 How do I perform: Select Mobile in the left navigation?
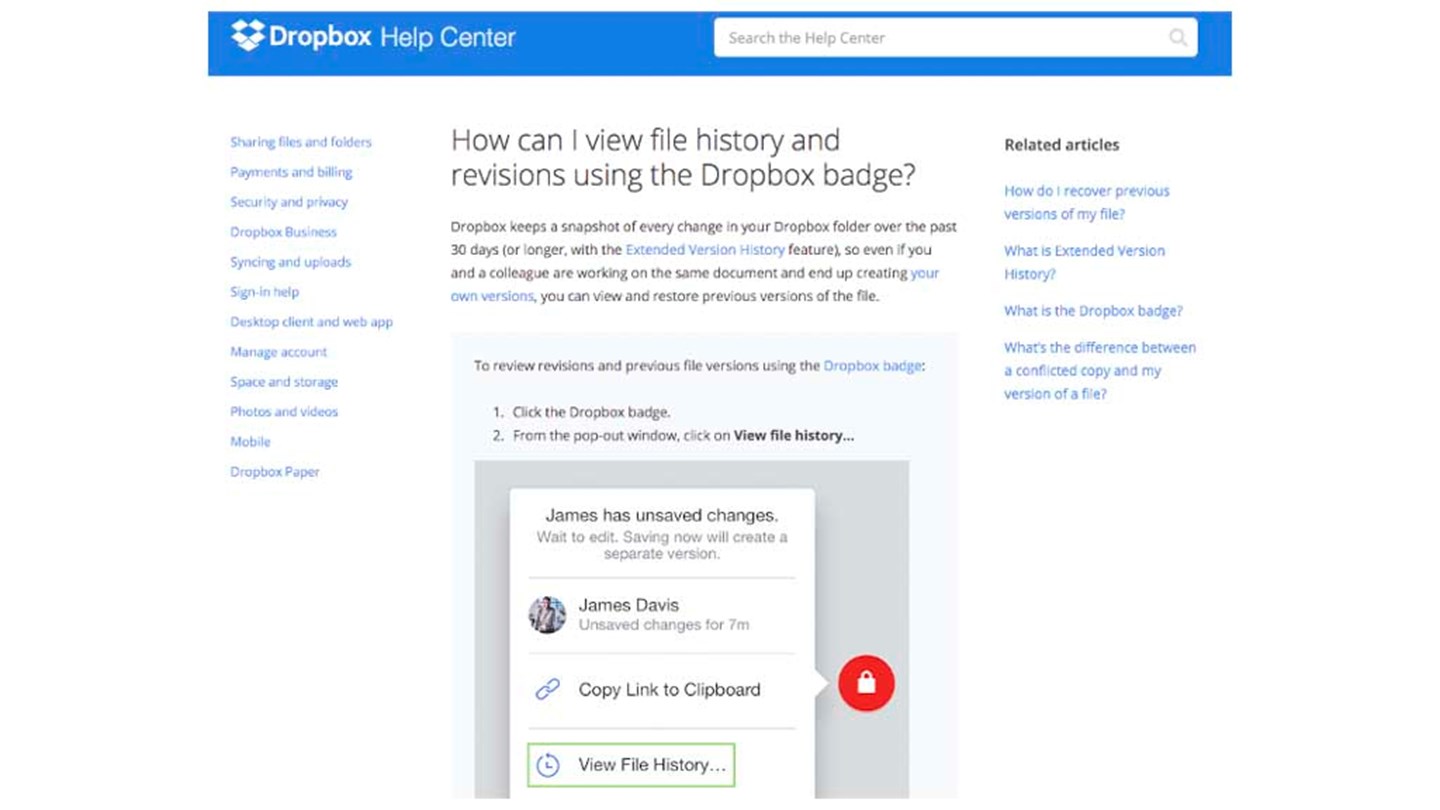(x=250, y=441)
